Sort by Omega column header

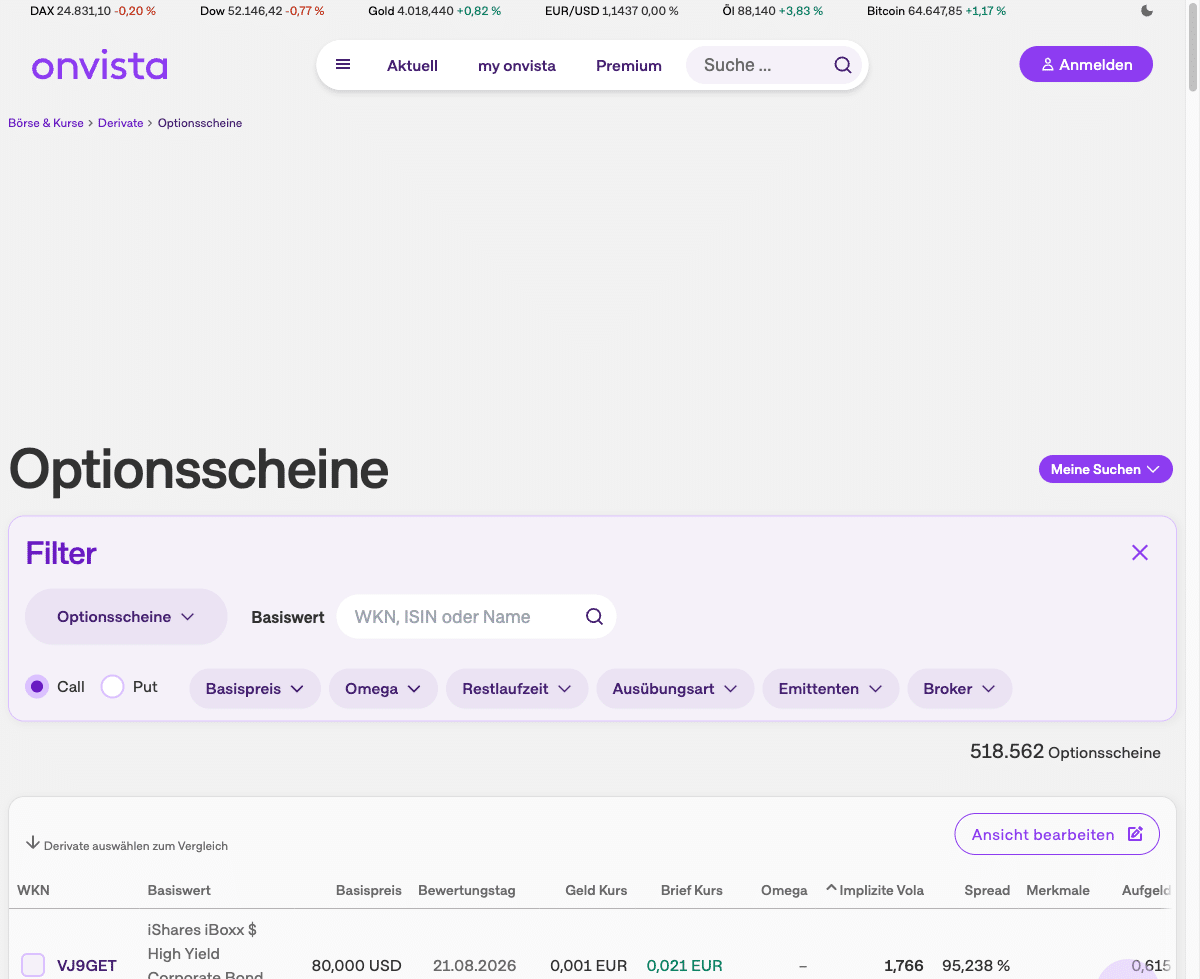click(x=784, y=890)
